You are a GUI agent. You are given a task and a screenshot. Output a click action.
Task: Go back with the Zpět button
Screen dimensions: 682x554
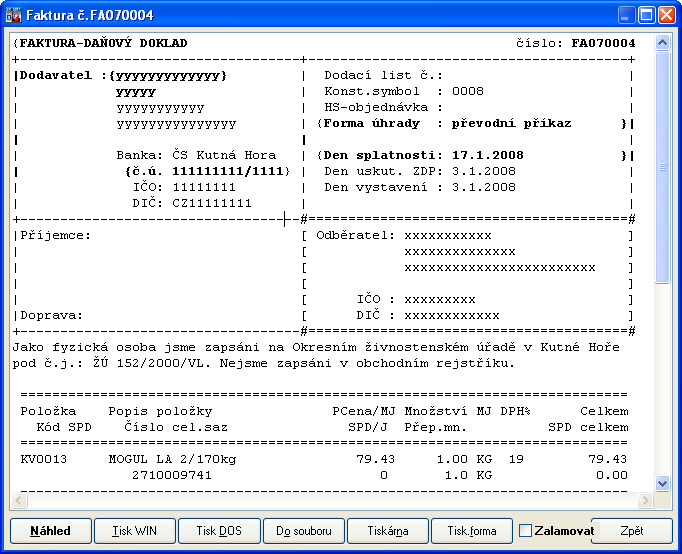tap(632, 531)
